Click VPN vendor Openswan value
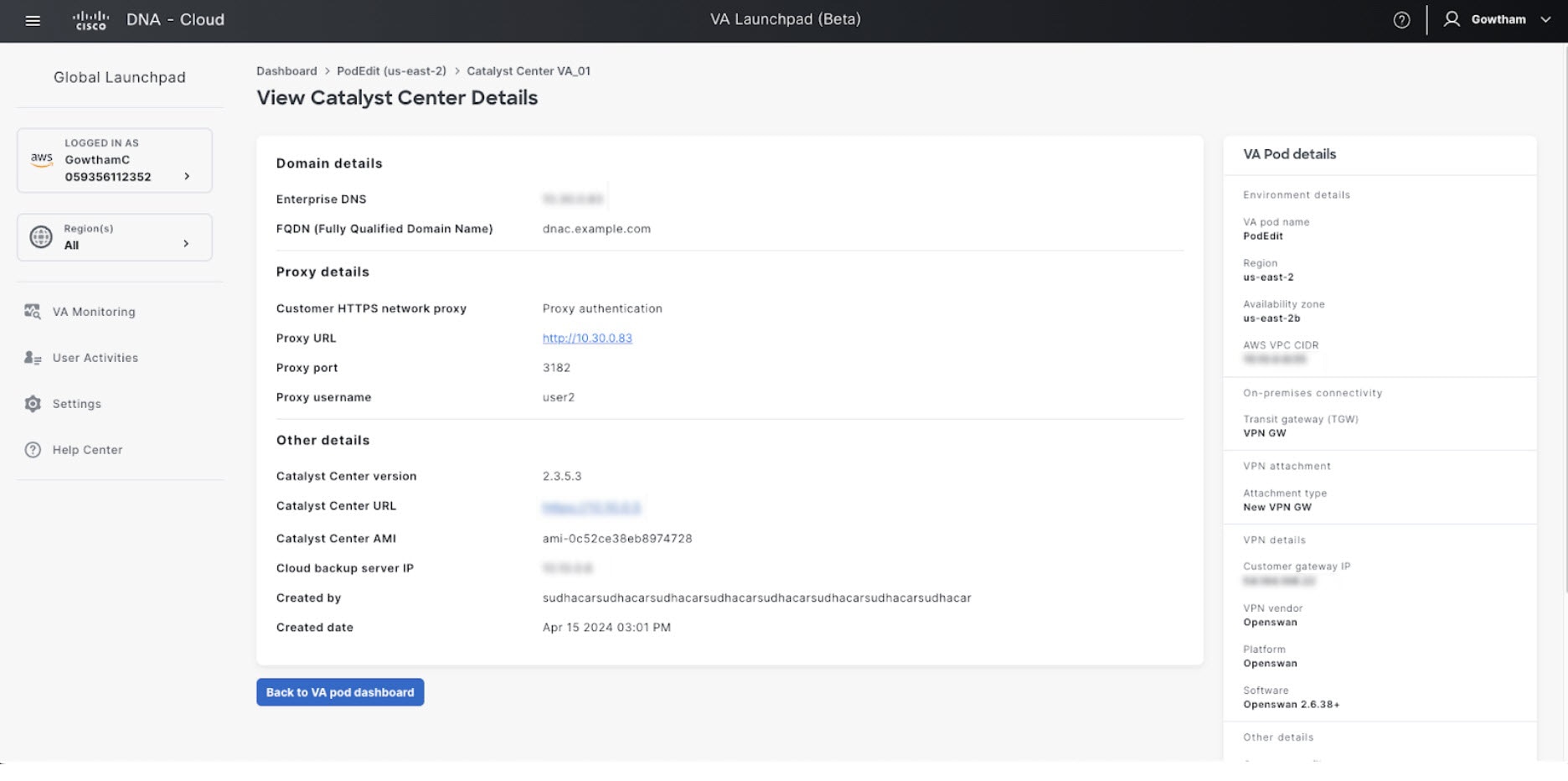 click(1270, 623)
